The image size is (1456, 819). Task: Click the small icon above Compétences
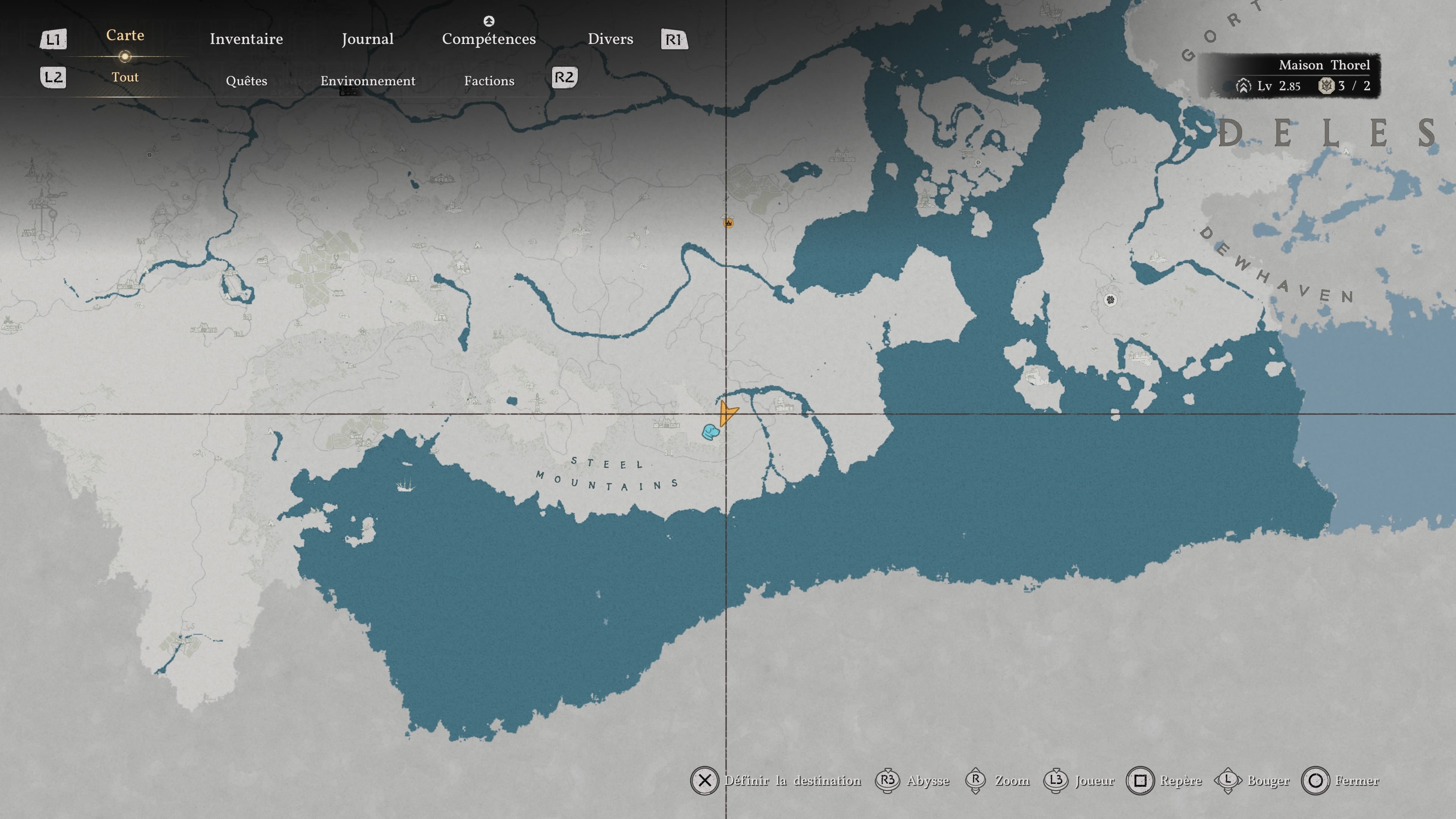pyautogui.click(x=489, y=22)
